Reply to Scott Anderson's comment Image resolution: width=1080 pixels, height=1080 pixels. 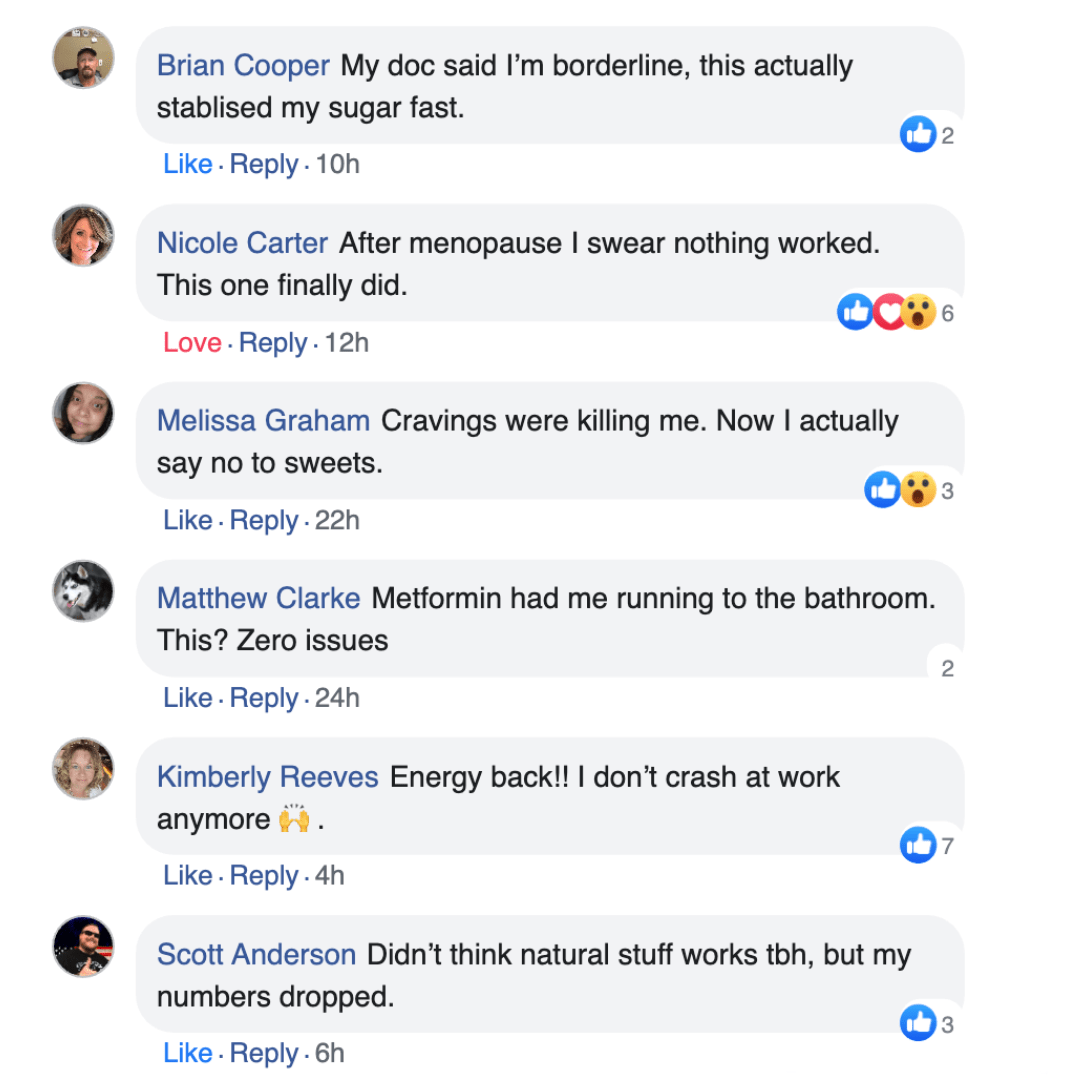(264, 1053)
